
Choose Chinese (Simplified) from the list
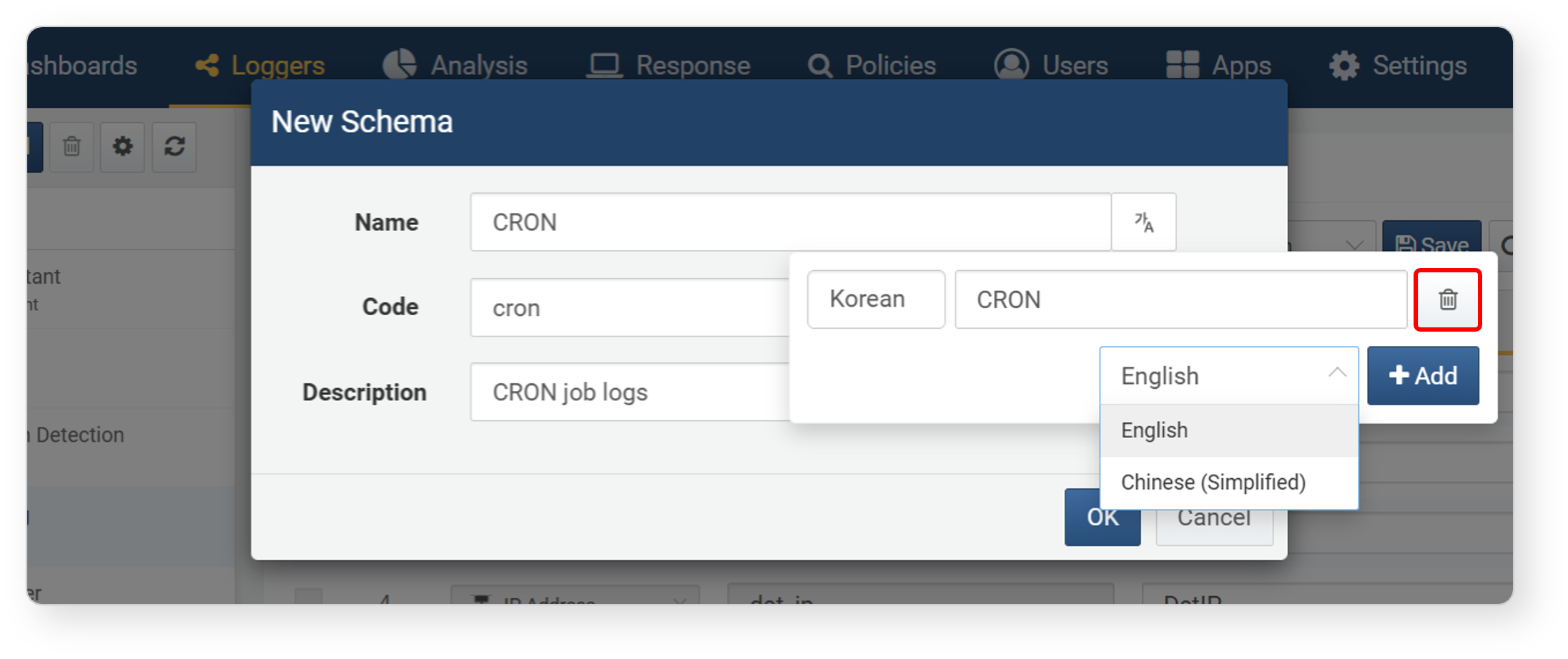(1228, 482)
